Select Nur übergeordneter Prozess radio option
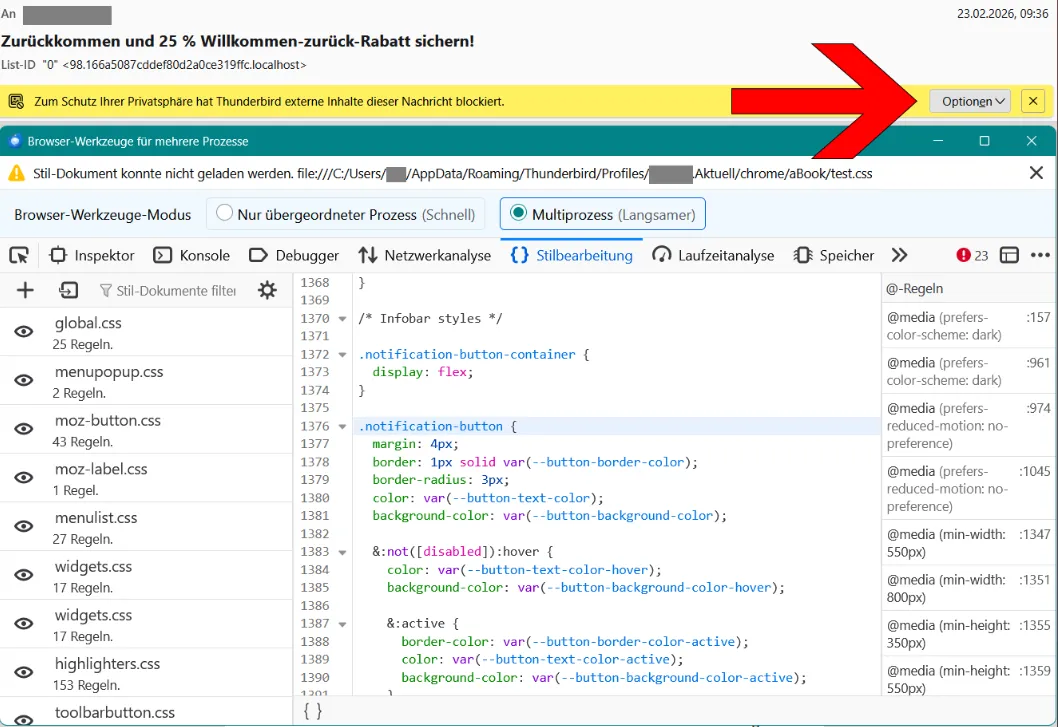This screenshot has height=727, width=1058. [225, 214]
